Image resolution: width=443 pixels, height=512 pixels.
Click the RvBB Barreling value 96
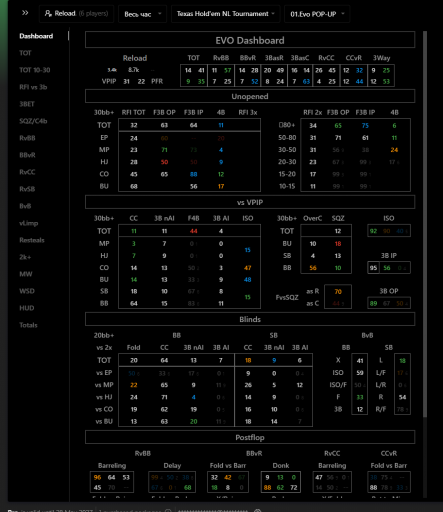click(97, 477)
